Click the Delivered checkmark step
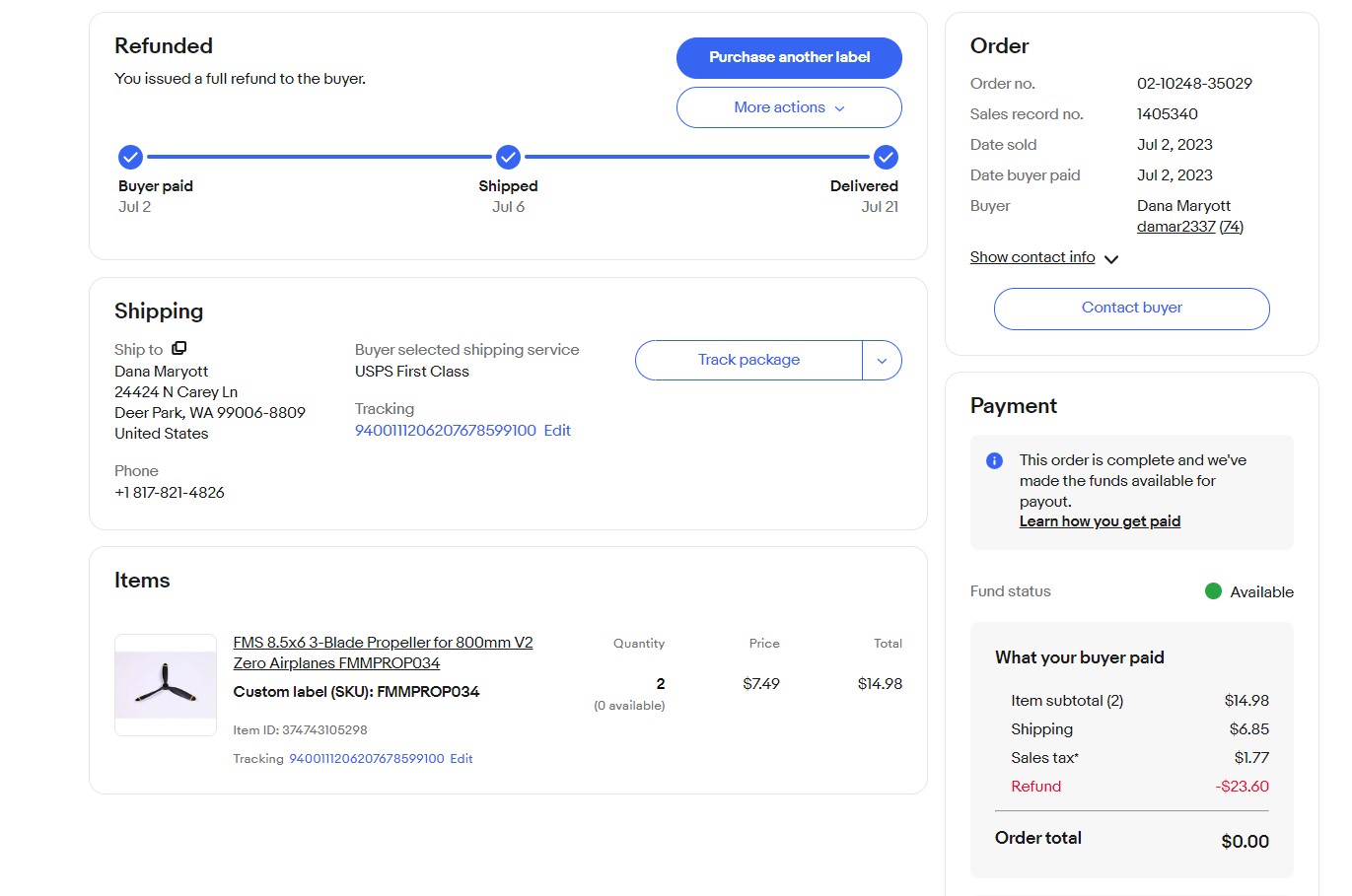 [886, 157]
